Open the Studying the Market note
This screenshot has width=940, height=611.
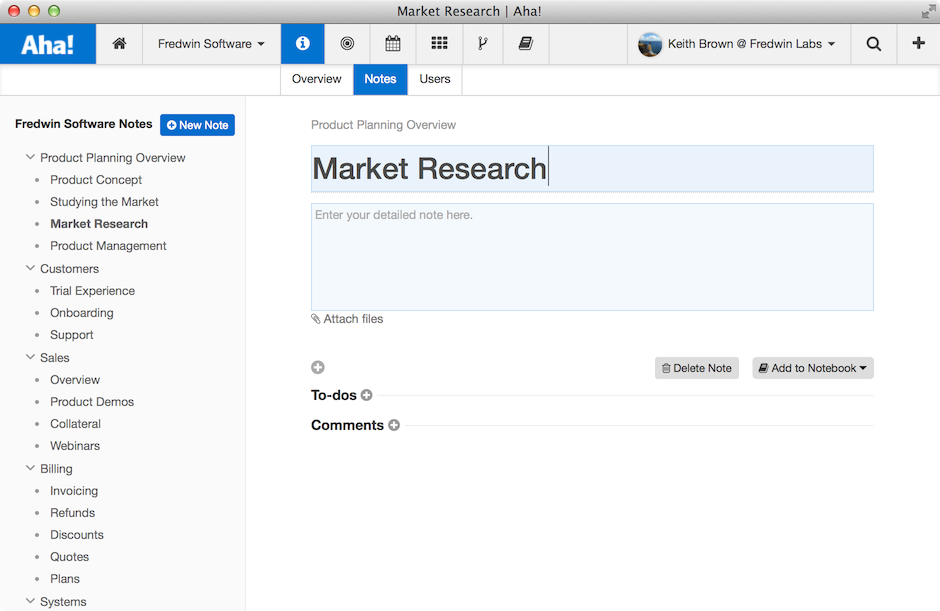[x=104, y=202]
